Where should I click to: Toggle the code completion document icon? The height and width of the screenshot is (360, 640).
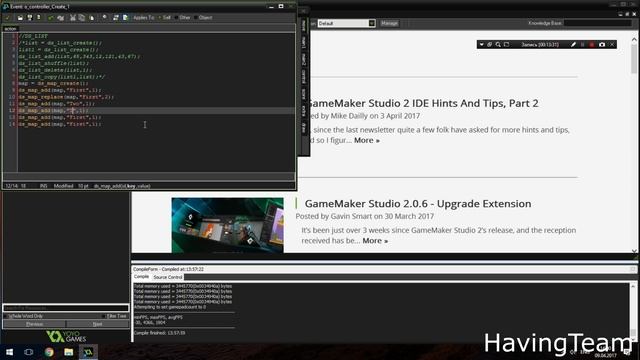125,18
